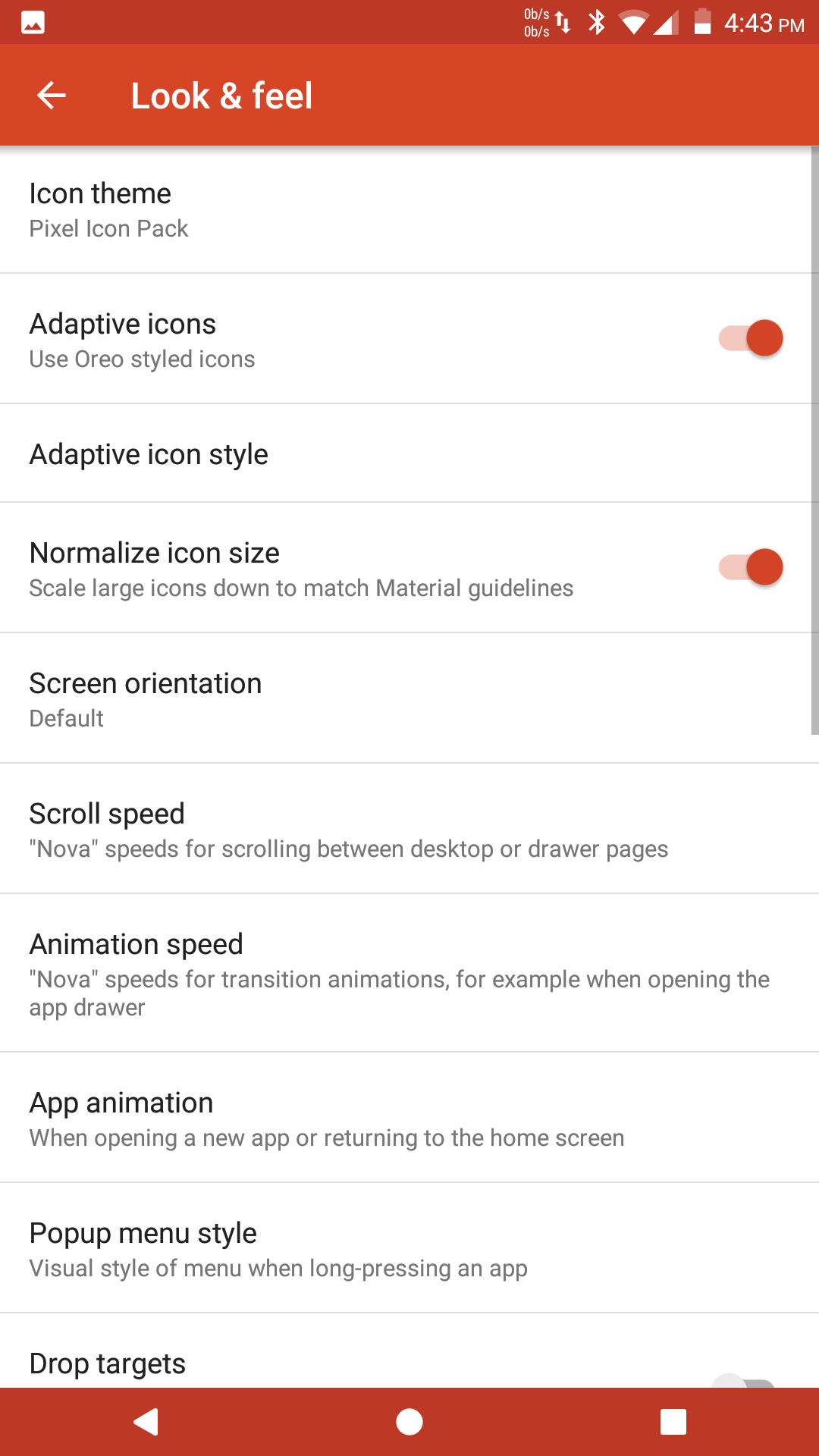Disable the Adaptive icons switch

(x=751, y=338)
